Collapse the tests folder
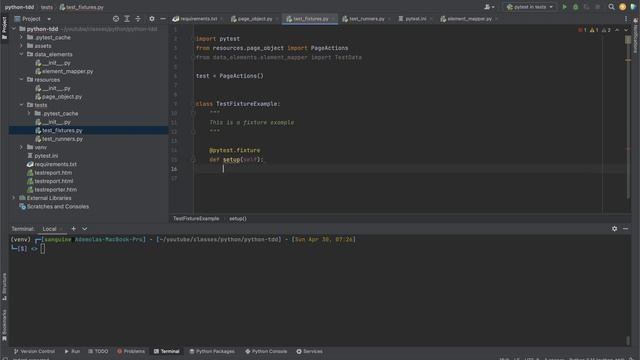The image size is (640, 360). [x=22, y=105]
